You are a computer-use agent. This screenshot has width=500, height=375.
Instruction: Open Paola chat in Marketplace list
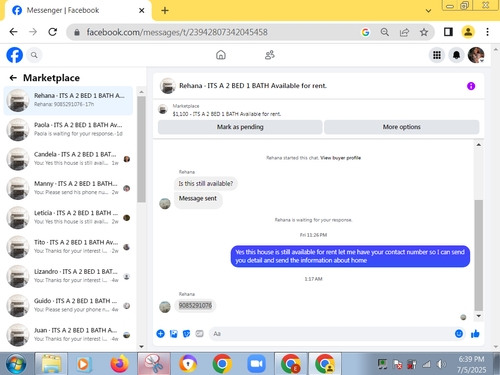pyautogui.click(x=68, y=129)
